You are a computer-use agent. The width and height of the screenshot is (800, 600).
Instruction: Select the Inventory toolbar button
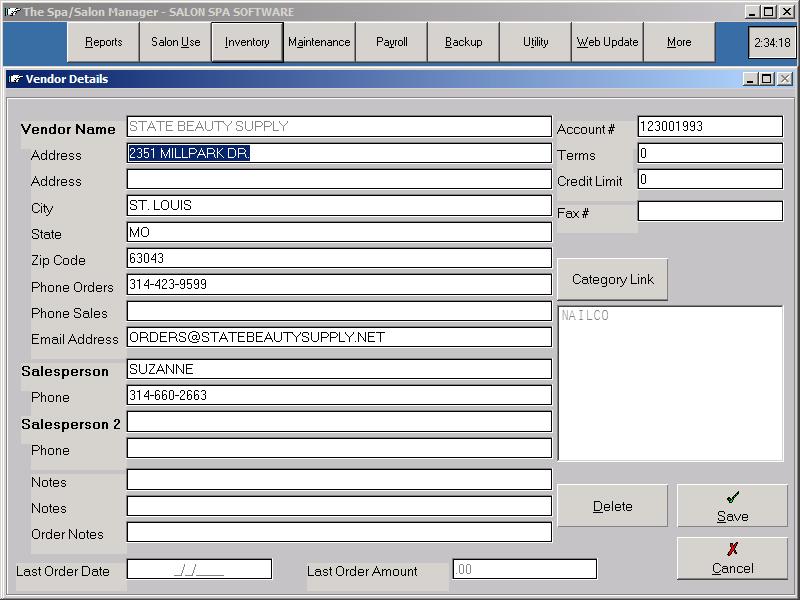coord(247,42)
